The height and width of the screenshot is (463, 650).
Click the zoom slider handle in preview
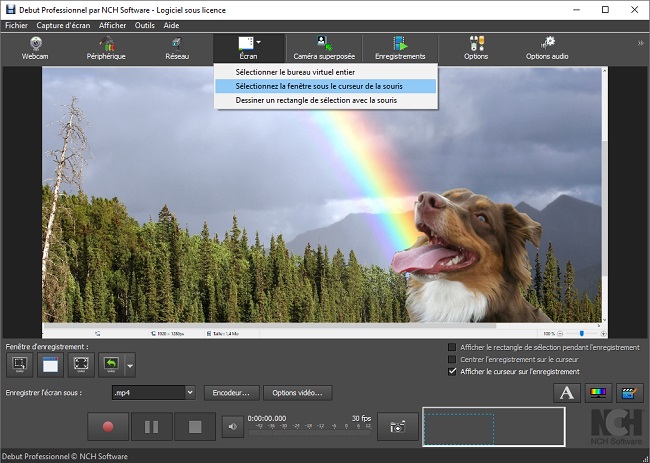[582, 333]
